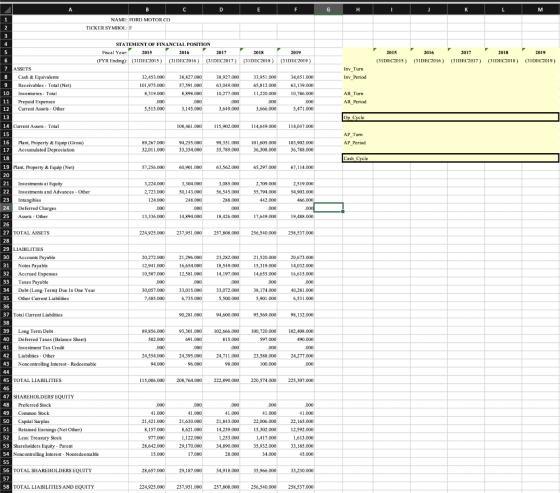Click the 'Intangibles' row label
This screenshot has width=560, height=493.
click(x=29, y=200)
